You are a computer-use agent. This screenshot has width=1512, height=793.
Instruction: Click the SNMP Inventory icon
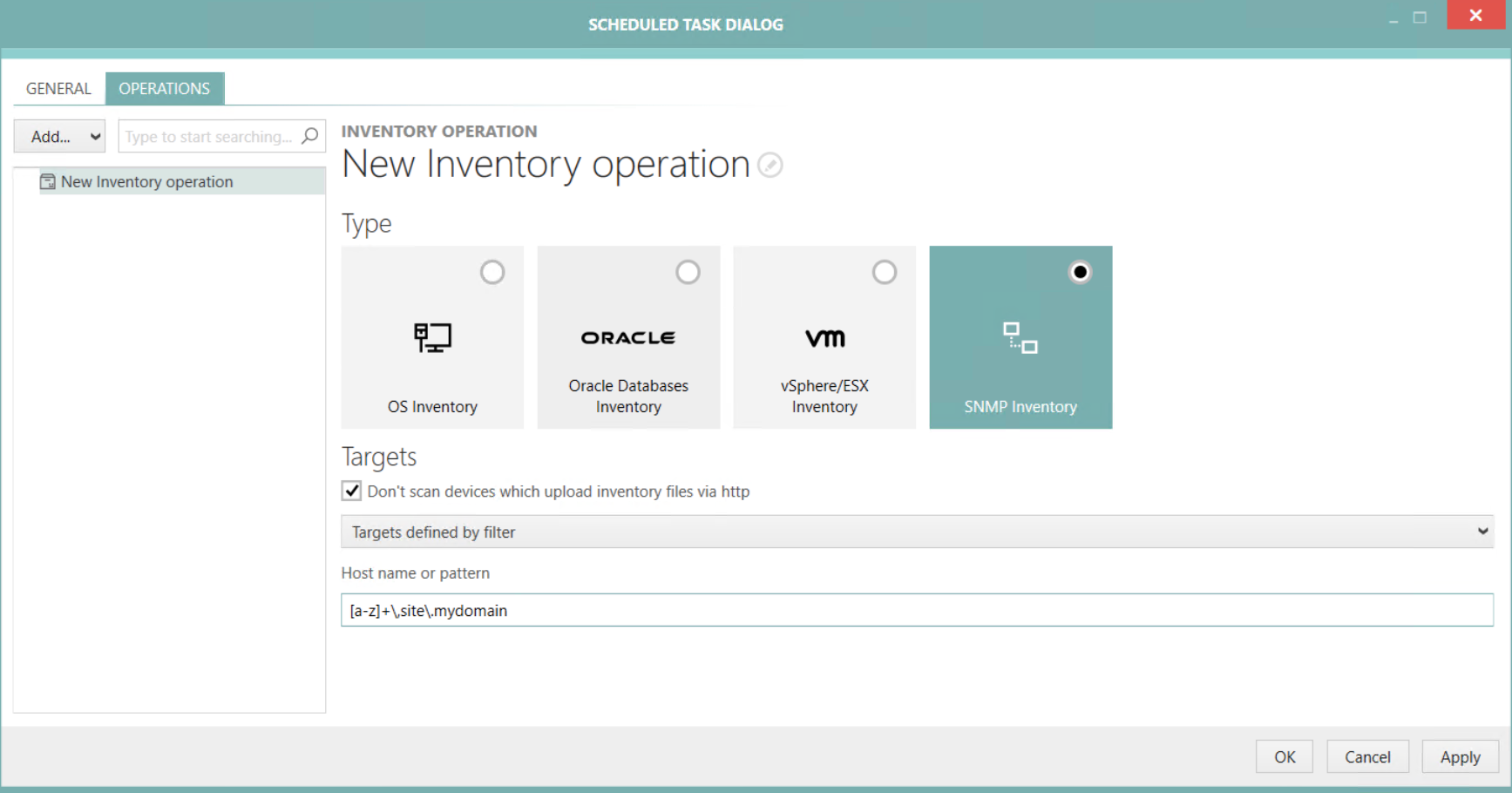[x=1020, y=338]
